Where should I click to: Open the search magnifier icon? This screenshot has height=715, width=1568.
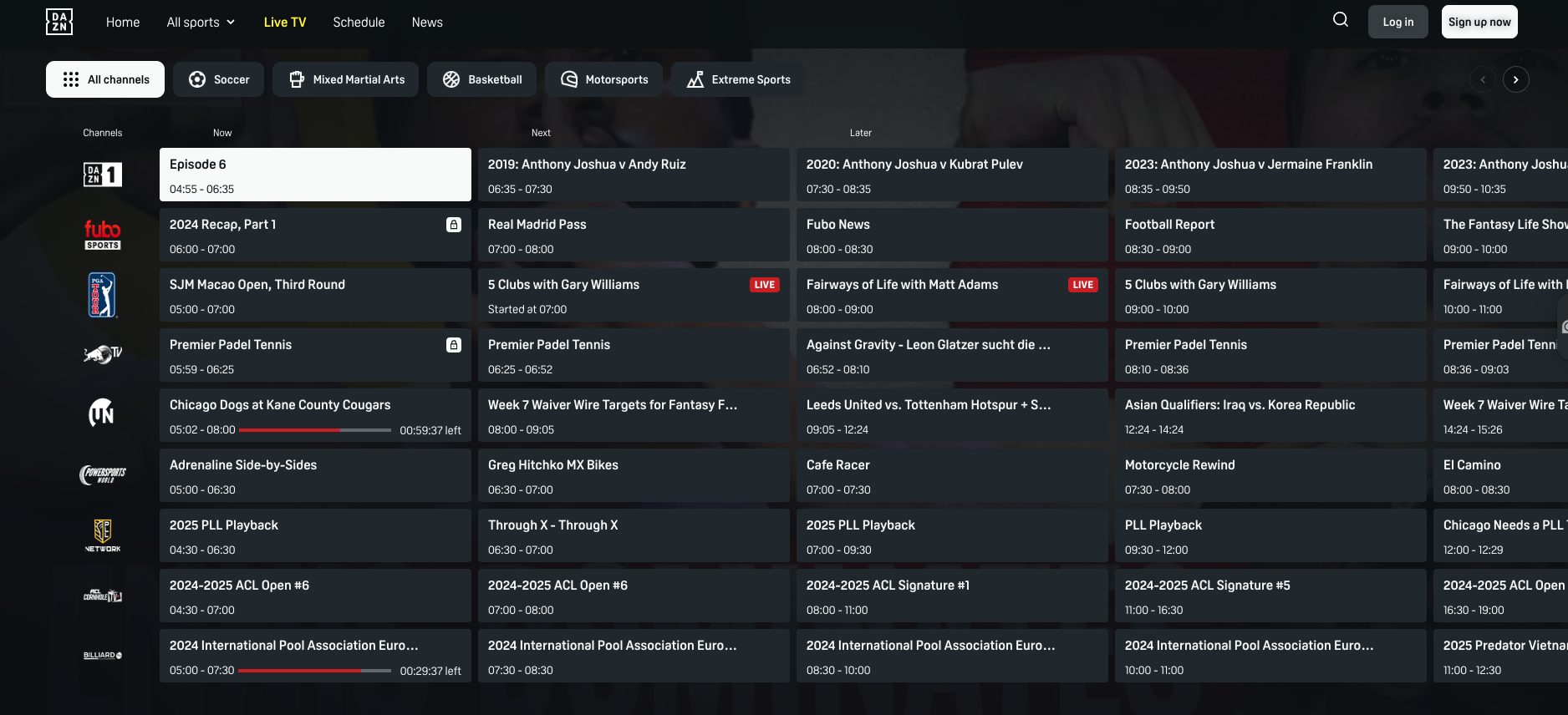pos(1340,20)
